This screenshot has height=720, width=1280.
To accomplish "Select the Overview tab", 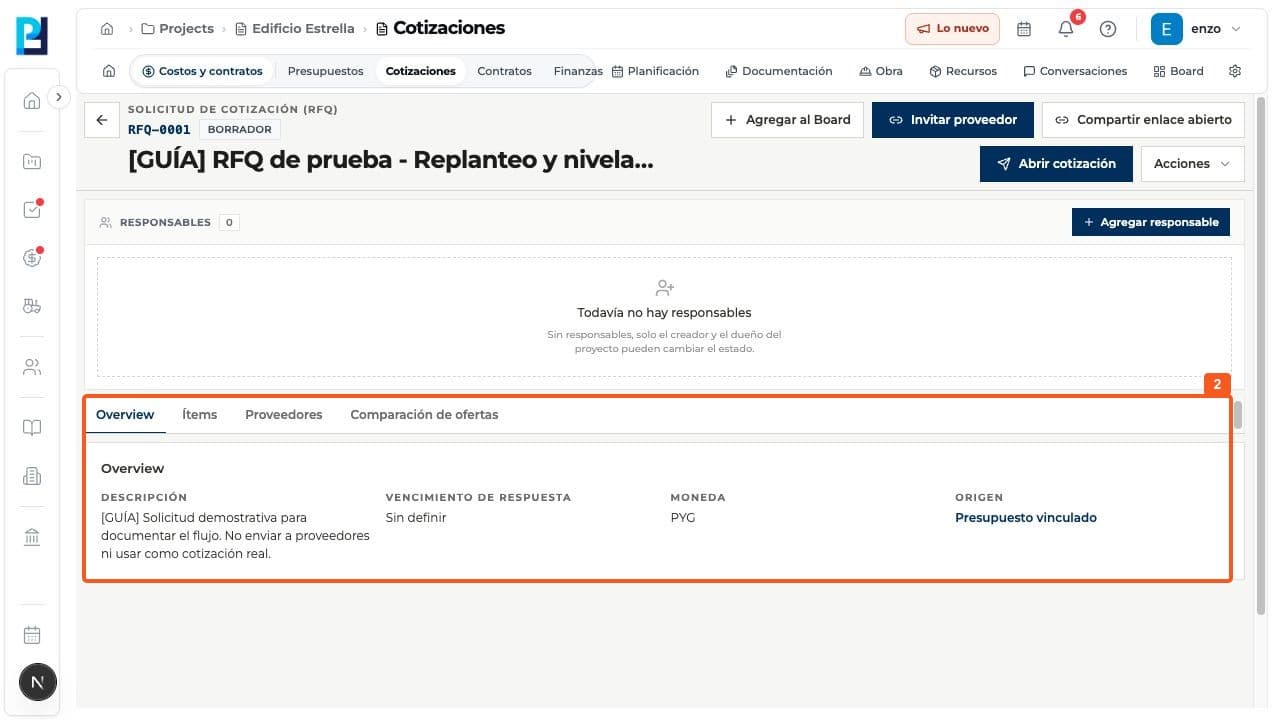I will pyautogui.click(x=125, y=415).
